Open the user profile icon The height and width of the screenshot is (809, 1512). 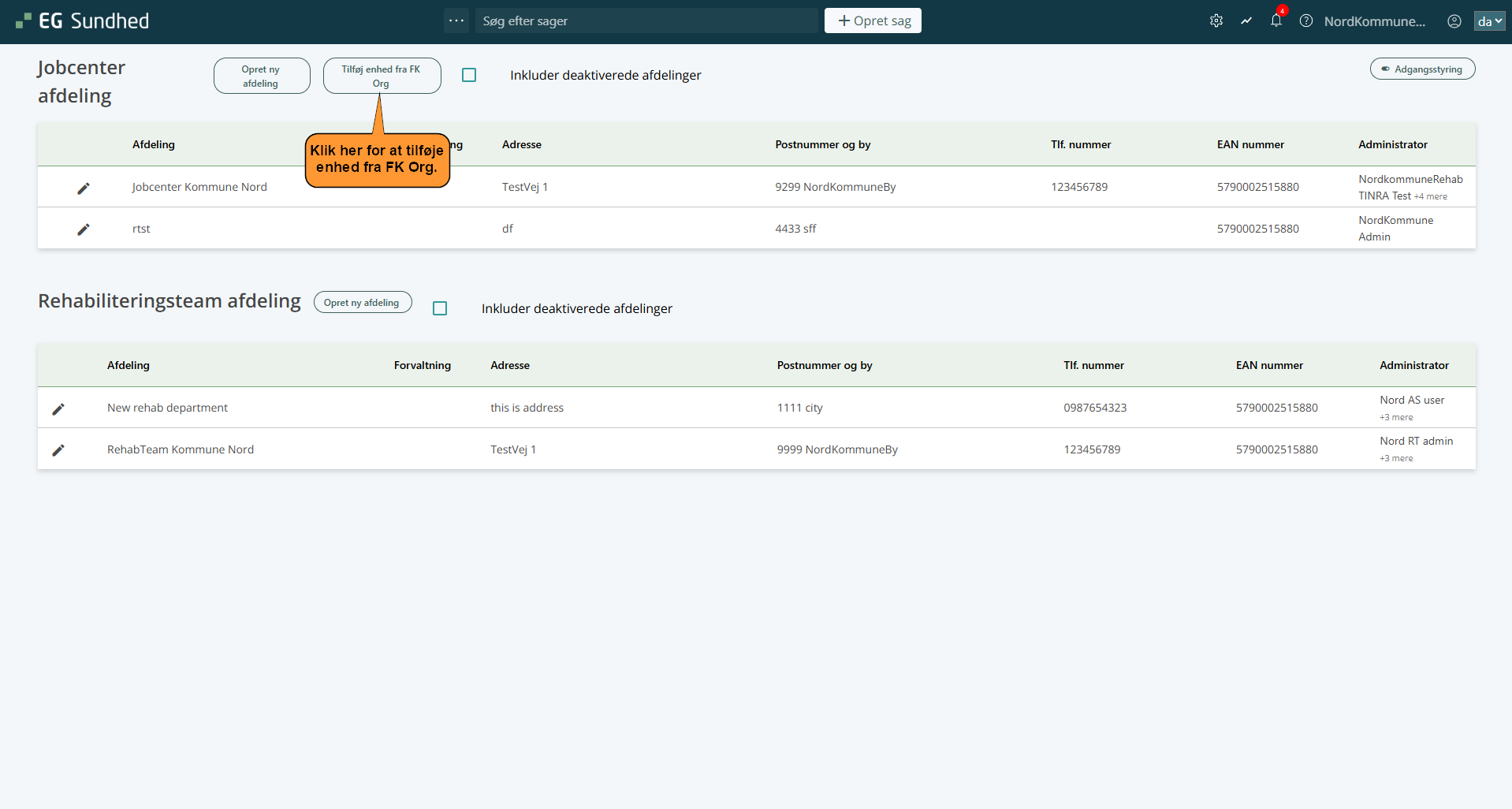click(x=1454, y=21)
